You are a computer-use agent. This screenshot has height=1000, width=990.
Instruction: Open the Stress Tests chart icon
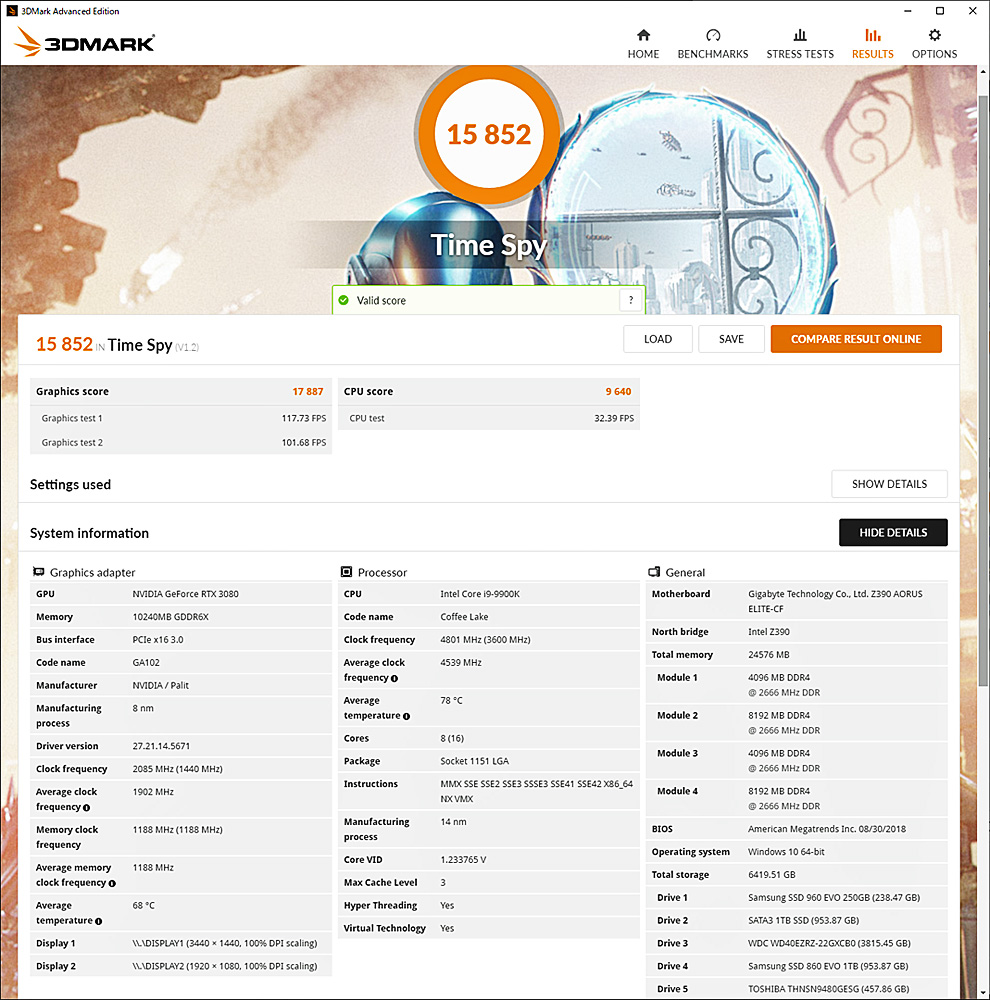tap(800, 34)
